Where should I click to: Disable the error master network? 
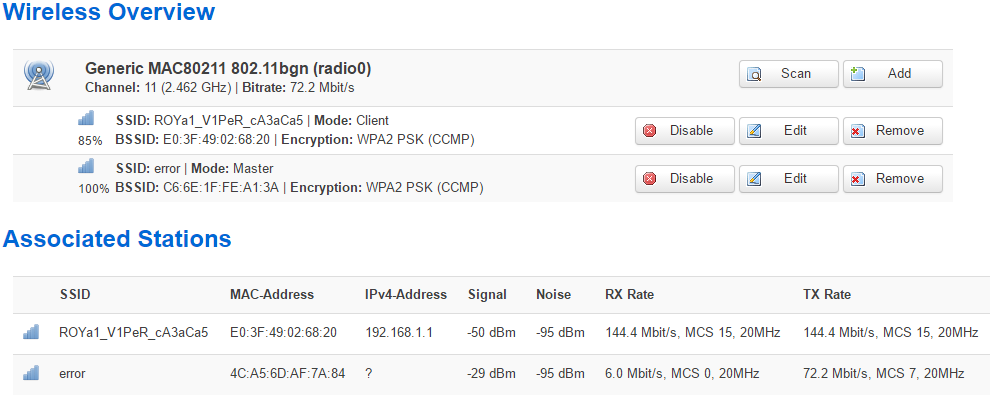click(684, 179)
